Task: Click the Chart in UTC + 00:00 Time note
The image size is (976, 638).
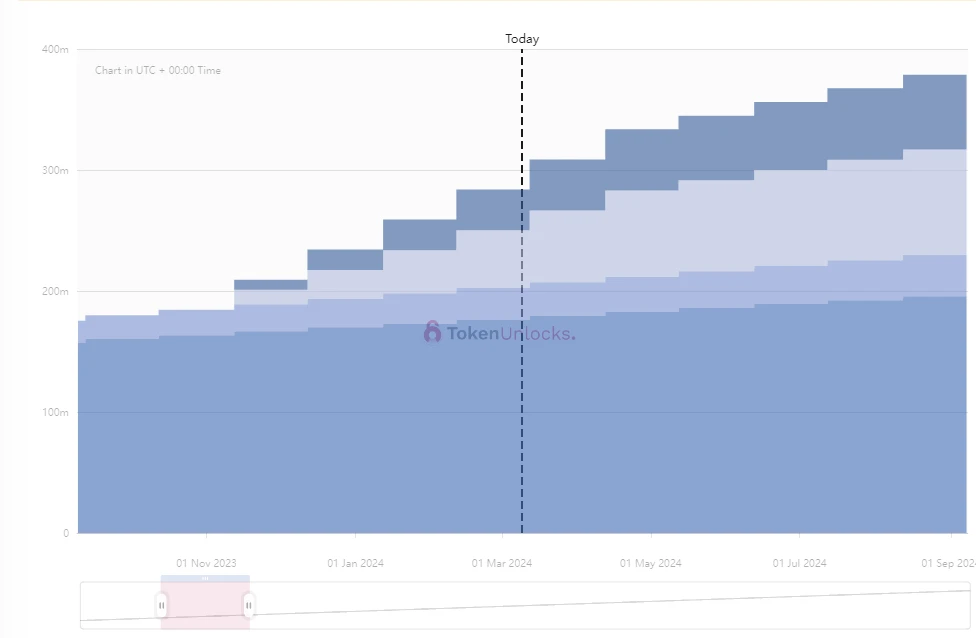Action: click(158, 70)
